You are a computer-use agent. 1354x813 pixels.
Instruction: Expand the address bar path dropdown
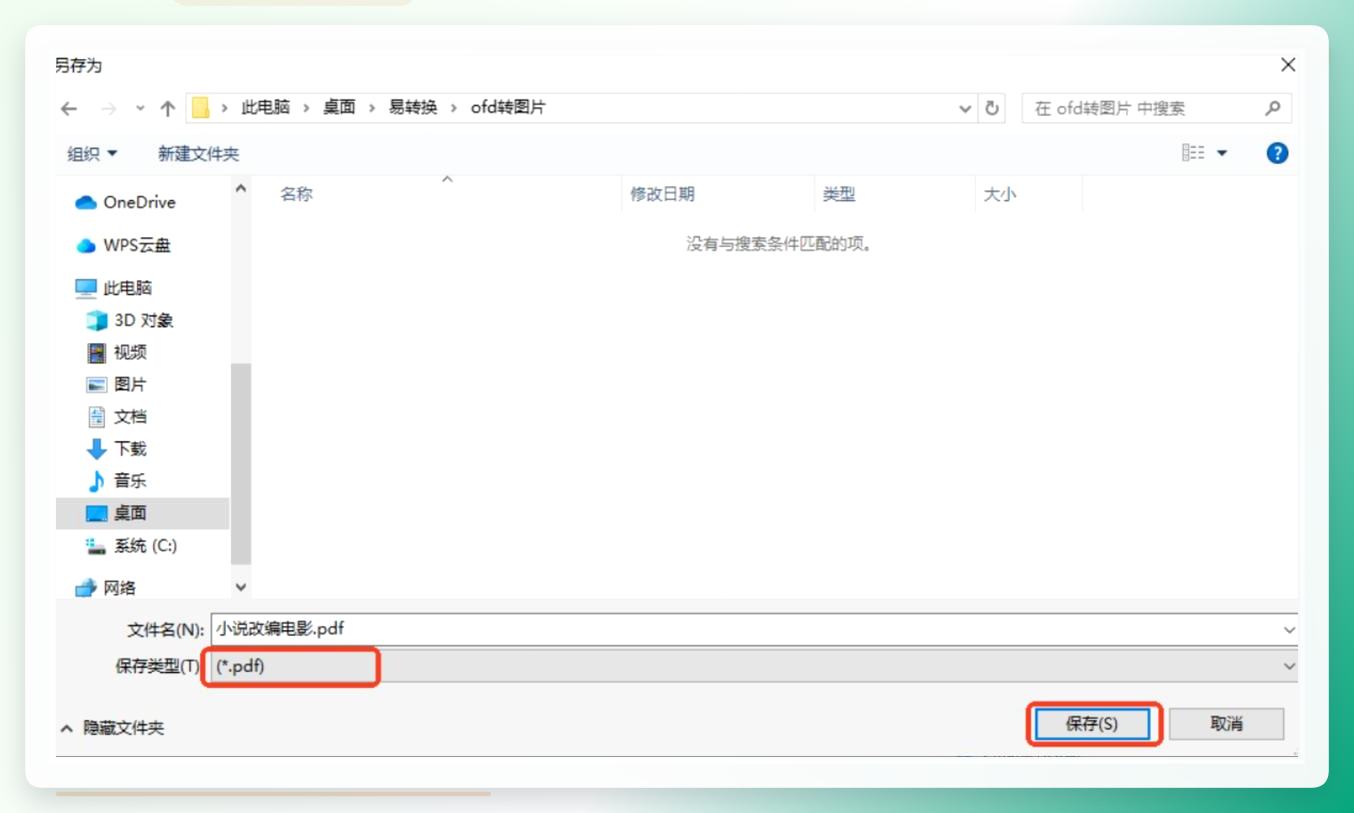965,108
